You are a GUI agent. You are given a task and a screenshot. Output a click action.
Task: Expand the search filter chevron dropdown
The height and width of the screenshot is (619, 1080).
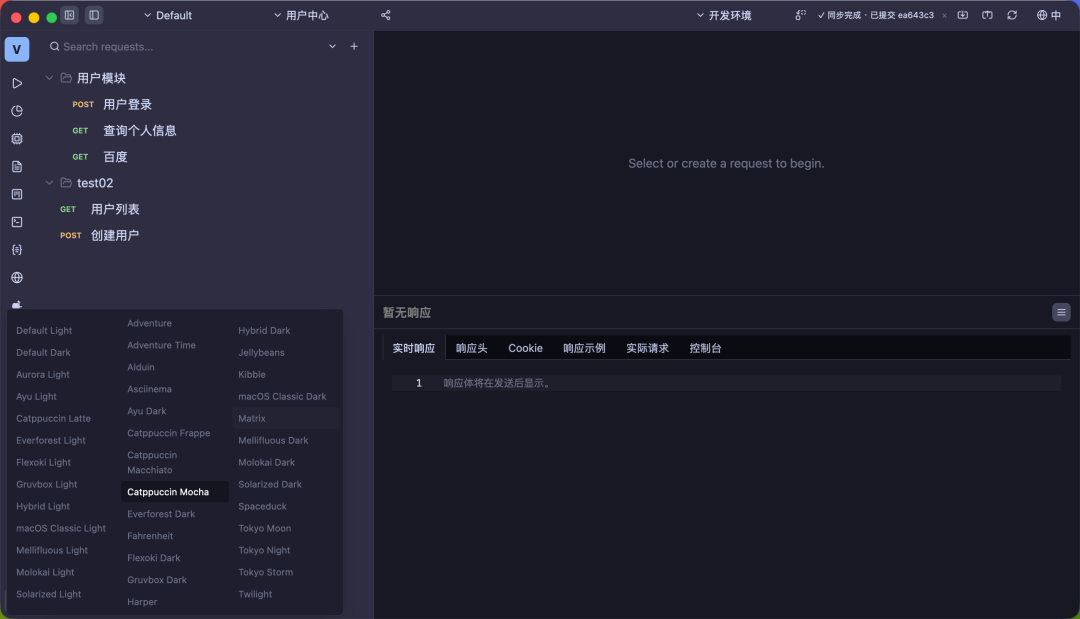click(x=332, y=46)
